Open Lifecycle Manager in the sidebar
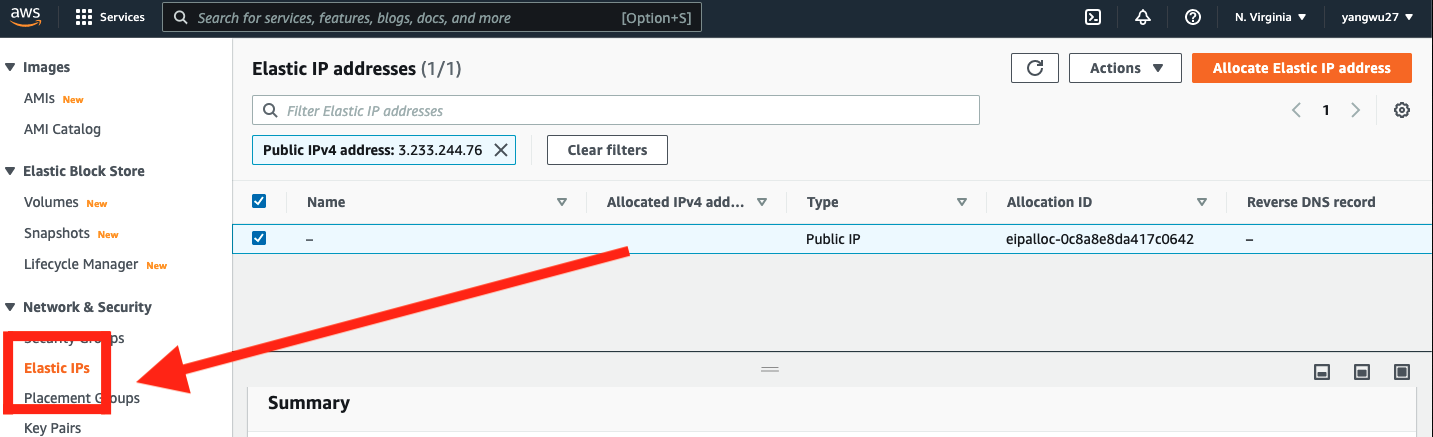Viewport: 1433px width, 437px height. pos(81,264)
